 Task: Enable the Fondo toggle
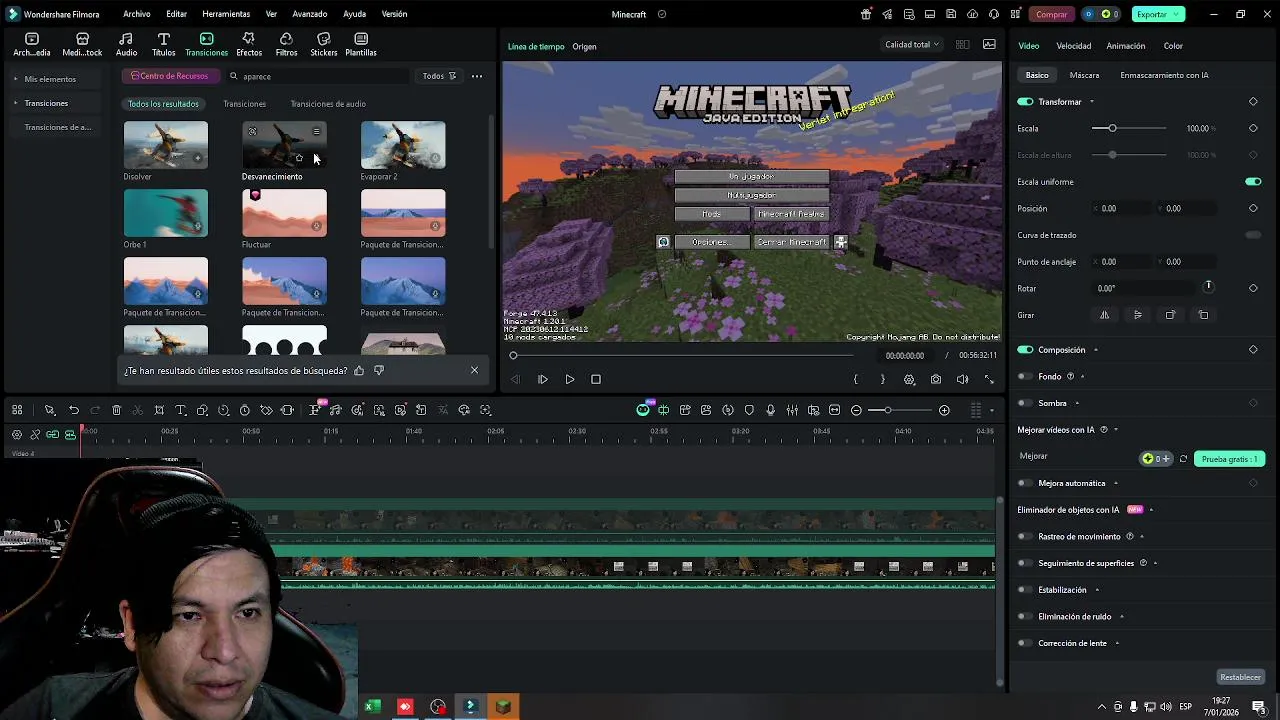(x=1025, y=377)
